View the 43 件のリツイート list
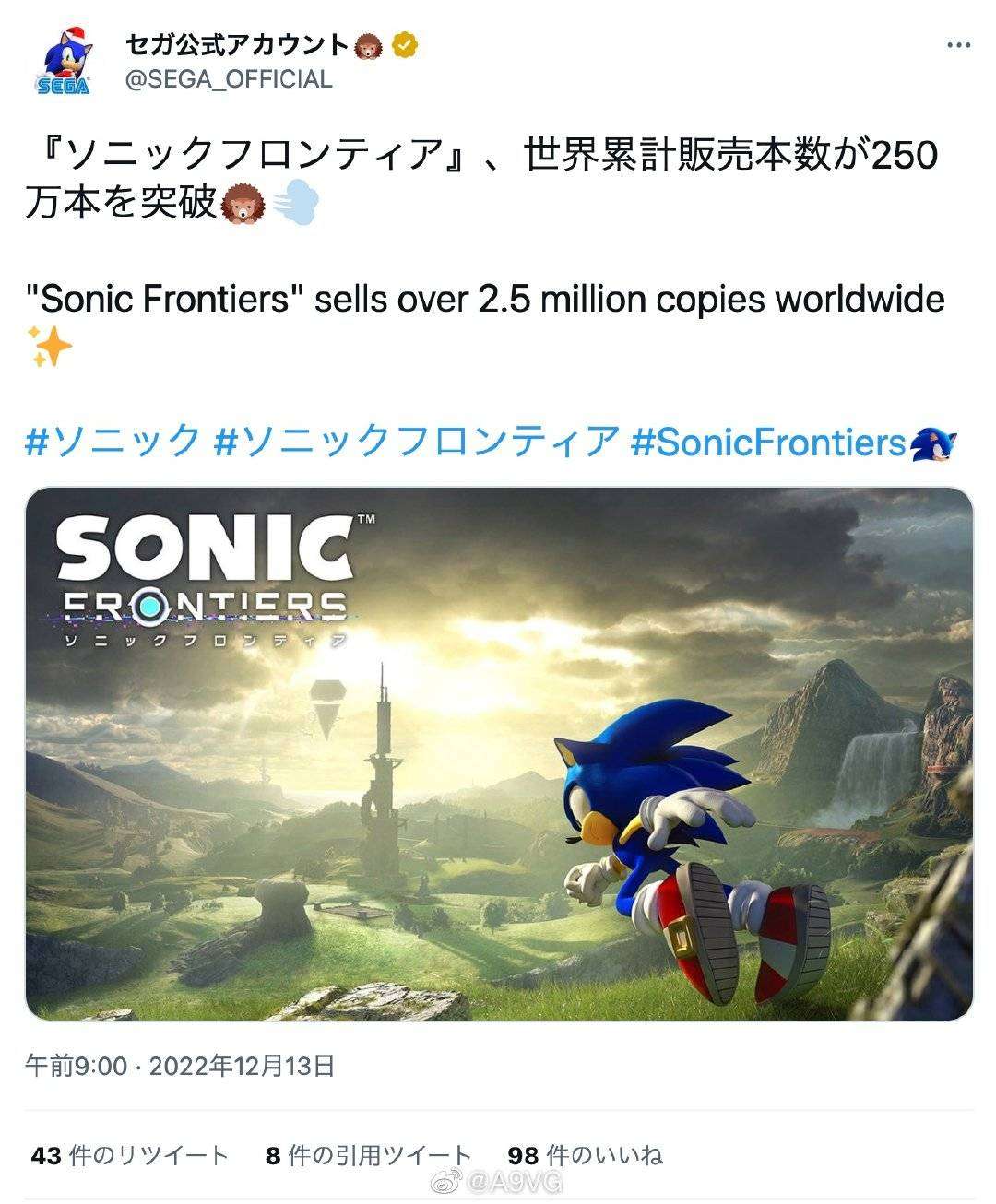The height and width of the screenshot is (1204, 996). pos(129,1155)
